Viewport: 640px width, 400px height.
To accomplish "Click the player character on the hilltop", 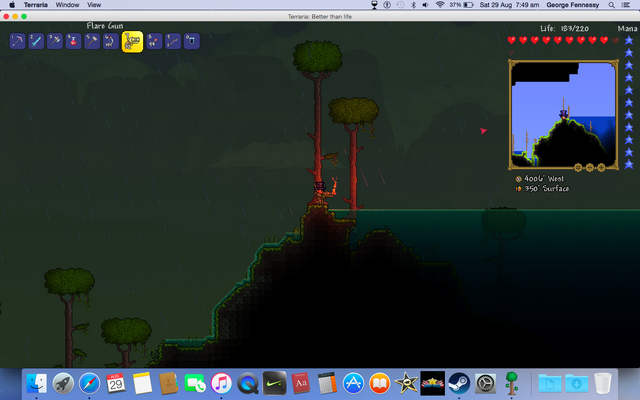I will [x=321, y=194].
